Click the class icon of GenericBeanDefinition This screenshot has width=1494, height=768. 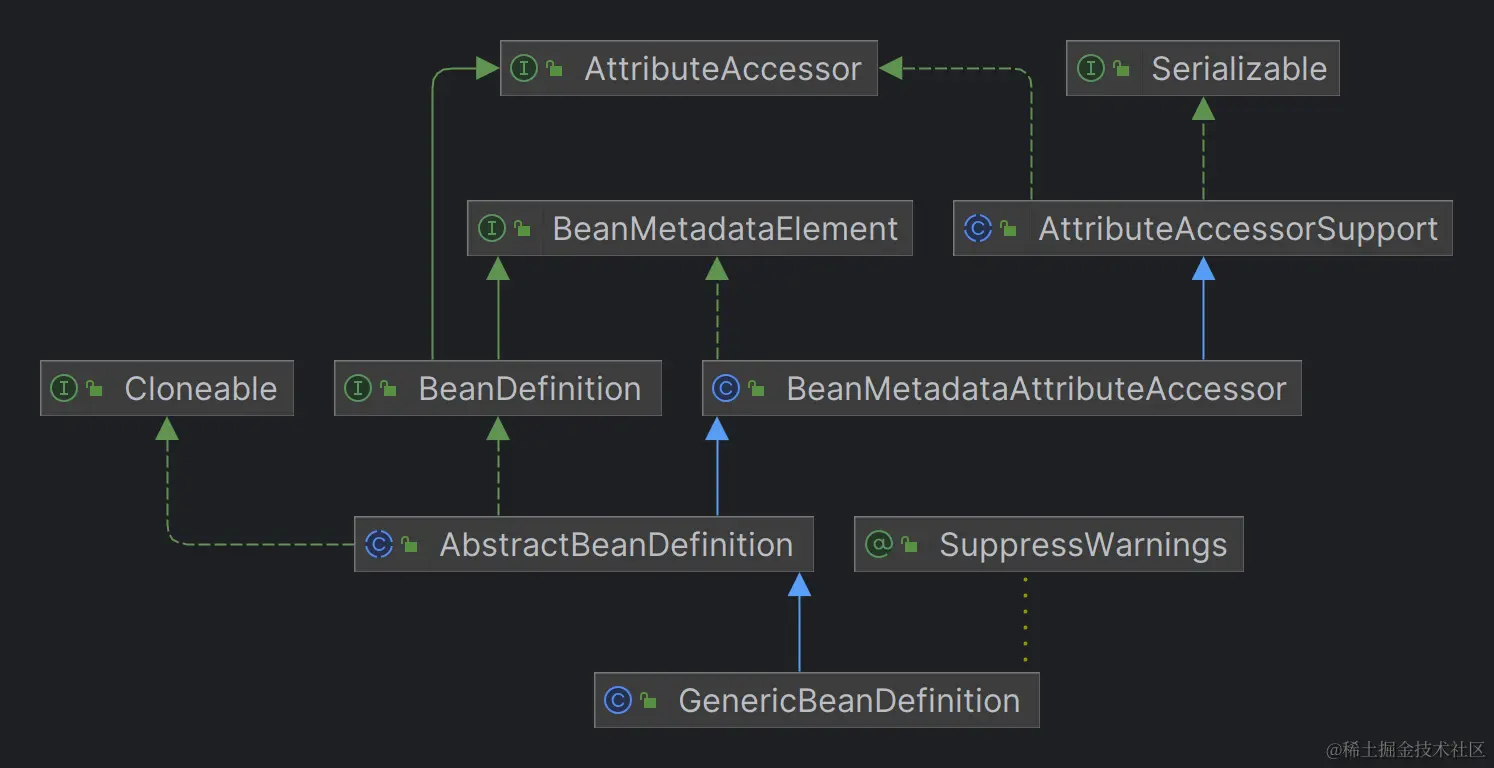click(619, 700)
